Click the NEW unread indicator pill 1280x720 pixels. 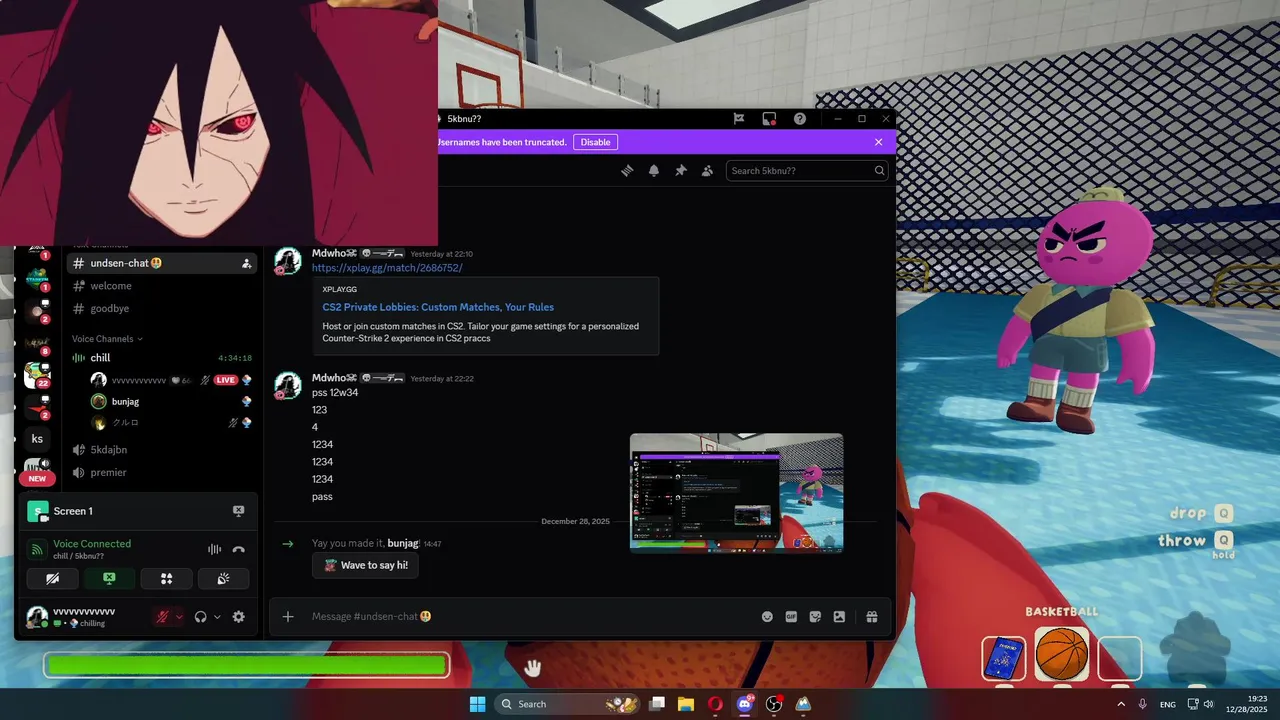click(x=37, y=479)
